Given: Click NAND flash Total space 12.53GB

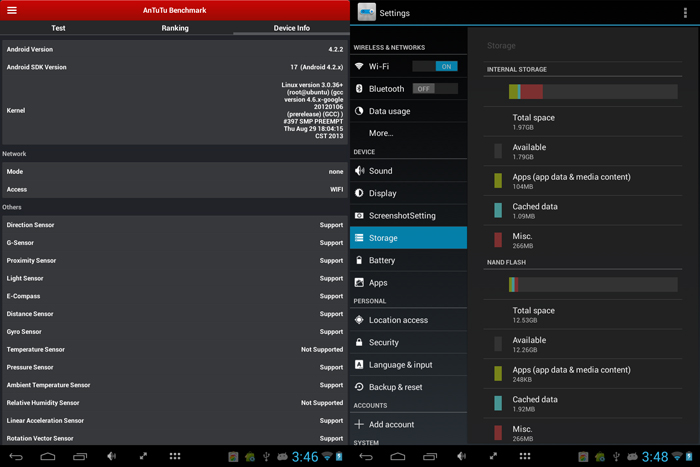Looking at the screenshot, I should click(x=583, y=314).
